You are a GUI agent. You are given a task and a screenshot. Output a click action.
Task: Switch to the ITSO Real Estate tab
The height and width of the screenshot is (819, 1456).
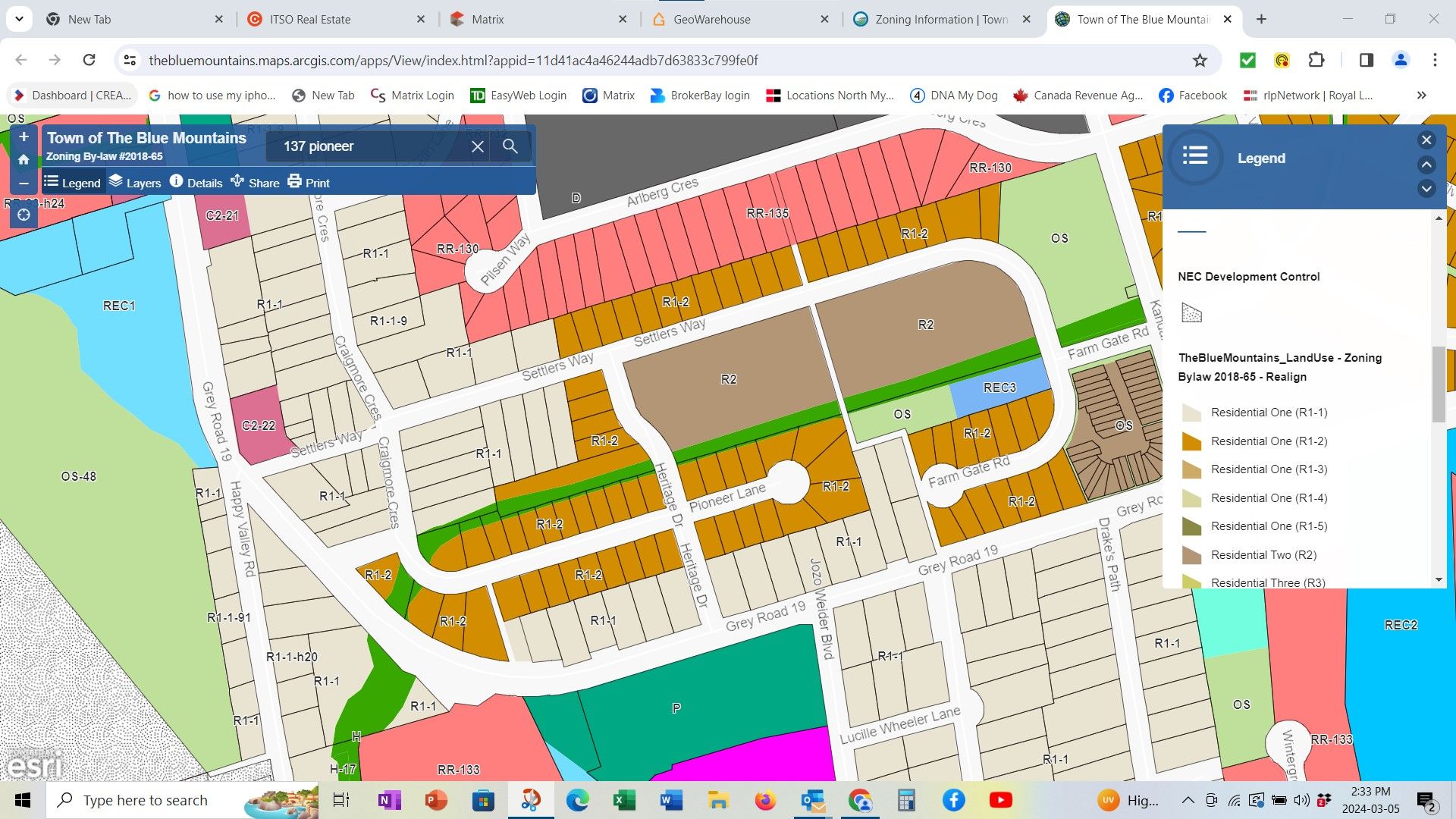(x=309, y=20)
